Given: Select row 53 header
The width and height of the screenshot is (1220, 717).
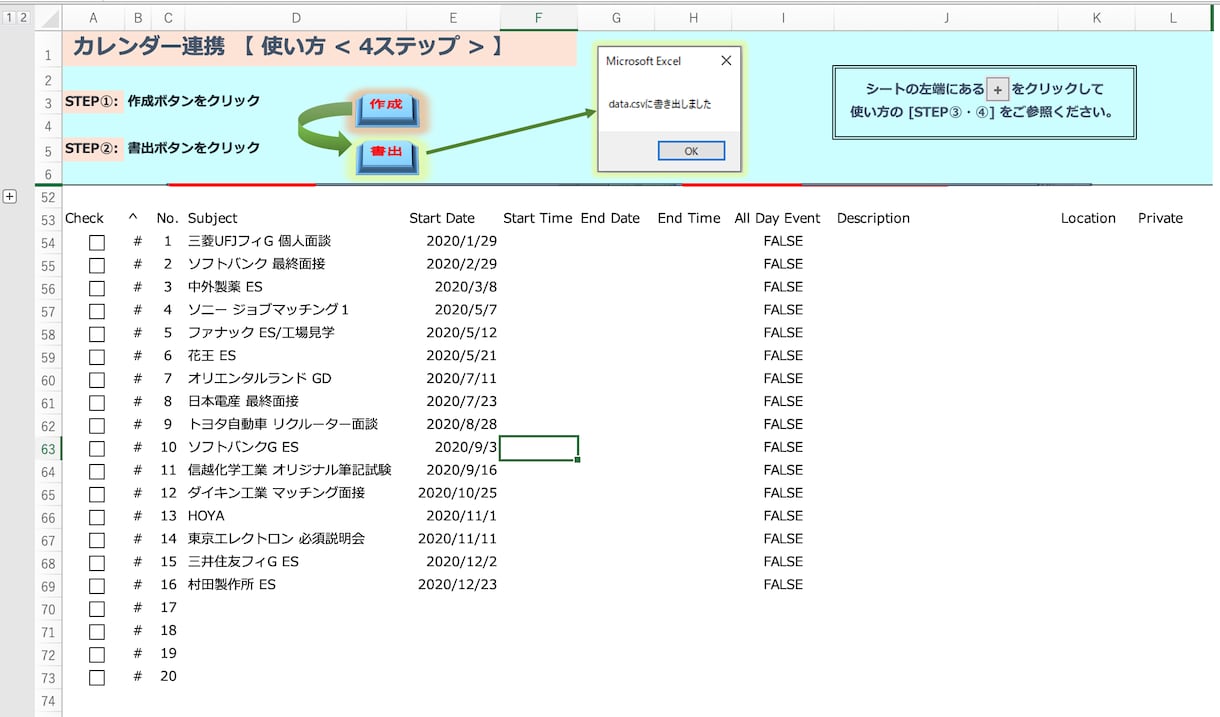Looking at the screenshot, I should click(48, 220).
